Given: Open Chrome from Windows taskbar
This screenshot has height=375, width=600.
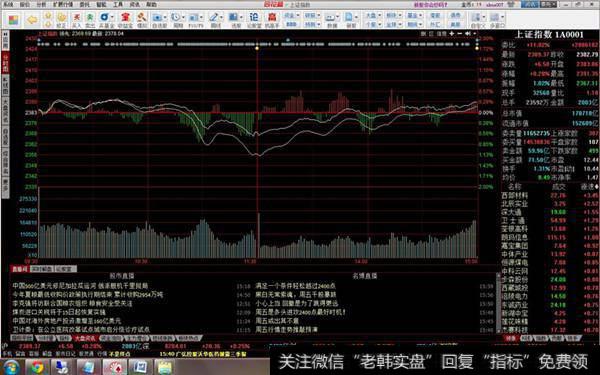Looking at the screenshot, I should point(38,367).
